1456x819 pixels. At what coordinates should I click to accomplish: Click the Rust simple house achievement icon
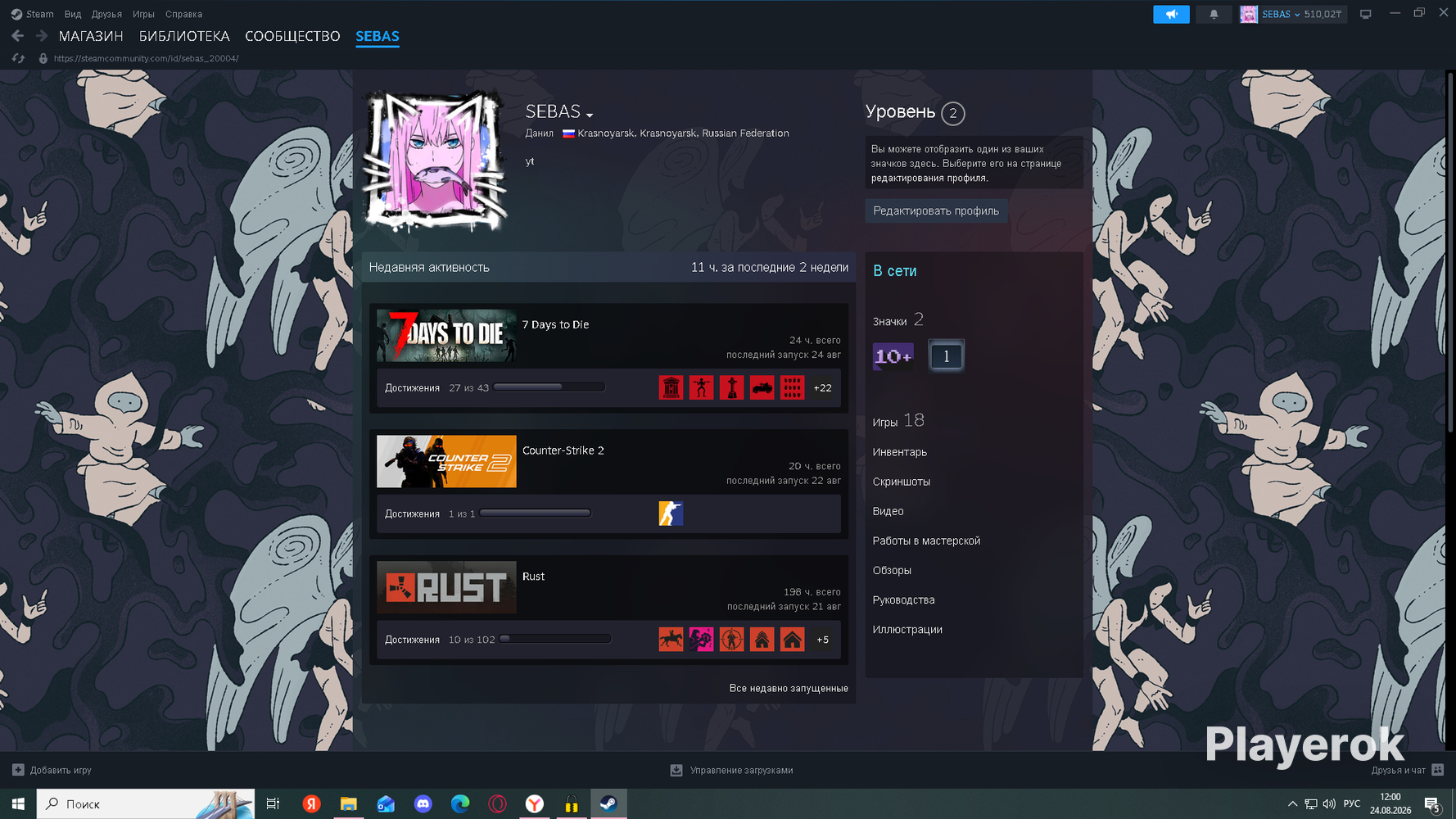pyautogui.click(x=792, y=640)
